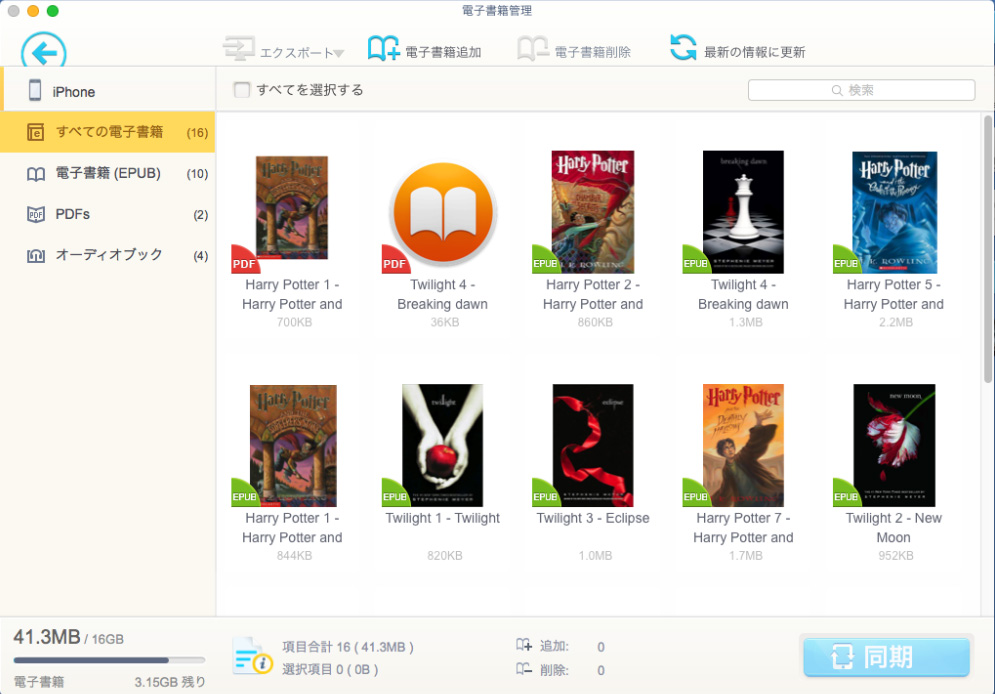Select すべての電子書籍 category
The image size is (995, 694).
point(107,132)
